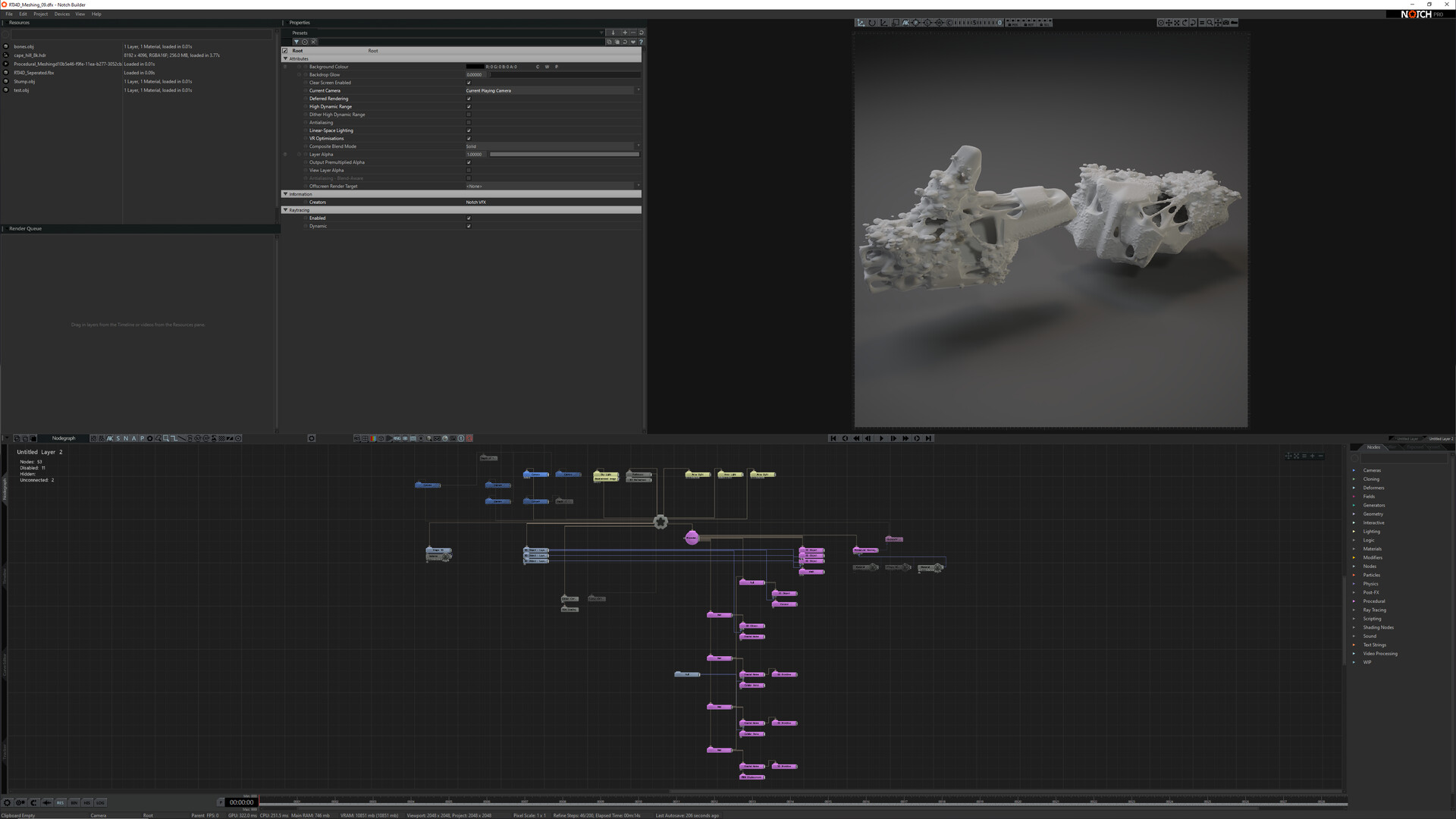Expand the Cameras node category
Screen dimensions: 1456x819
[x=1354, y=470]
